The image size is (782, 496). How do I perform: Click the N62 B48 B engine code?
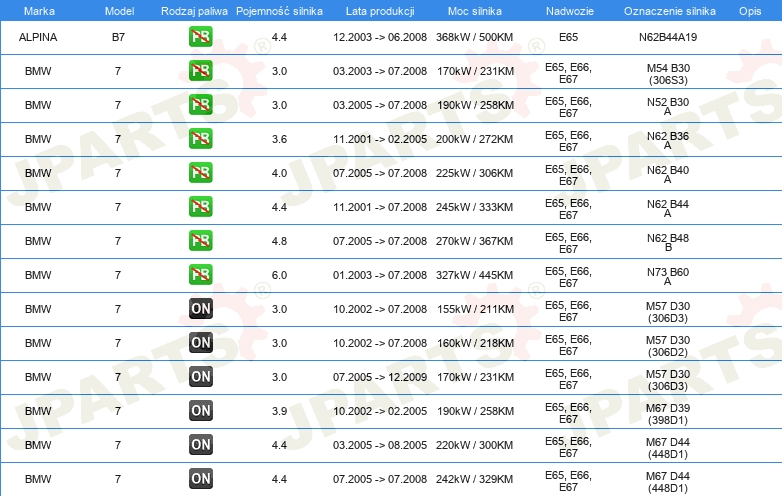[668, 243]
